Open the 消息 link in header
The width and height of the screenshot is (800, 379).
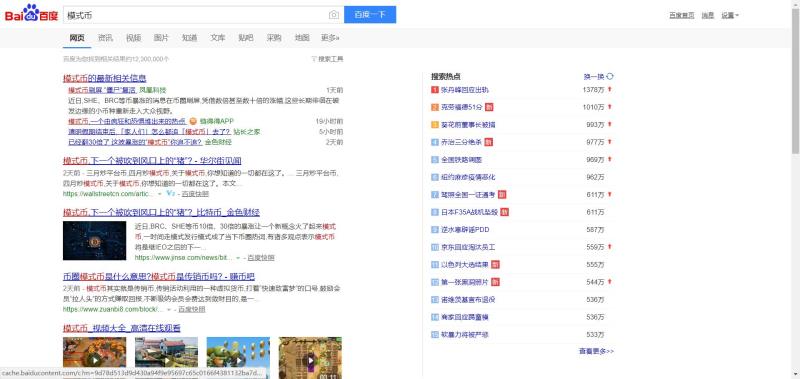tap(707, 15)
